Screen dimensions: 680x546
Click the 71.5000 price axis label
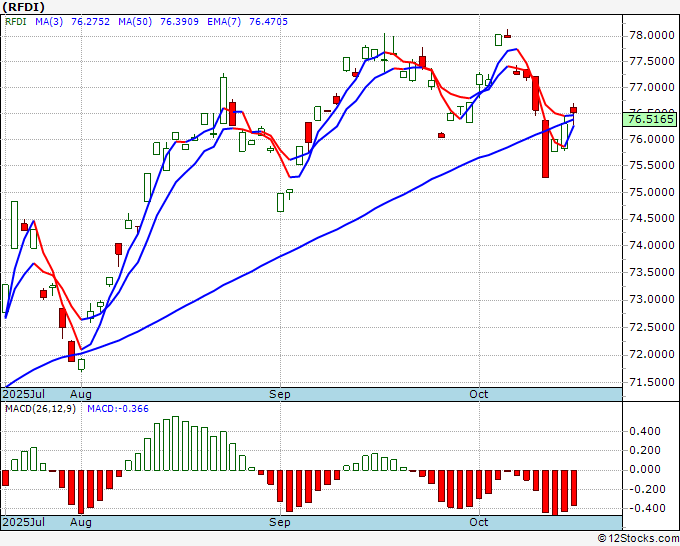651,382
